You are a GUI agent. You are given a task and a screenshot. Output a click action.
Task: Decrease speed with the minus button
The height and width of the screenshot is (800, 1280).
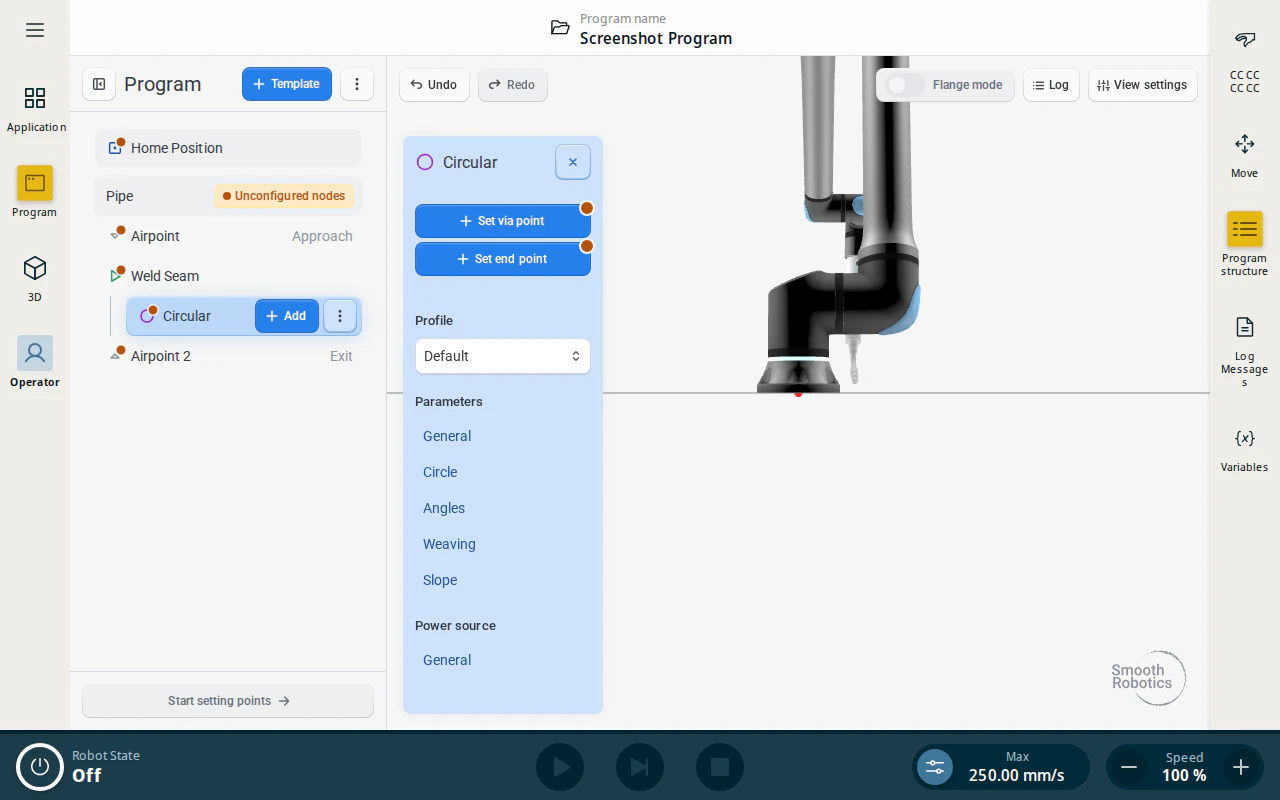click(x=1129, y=767)
